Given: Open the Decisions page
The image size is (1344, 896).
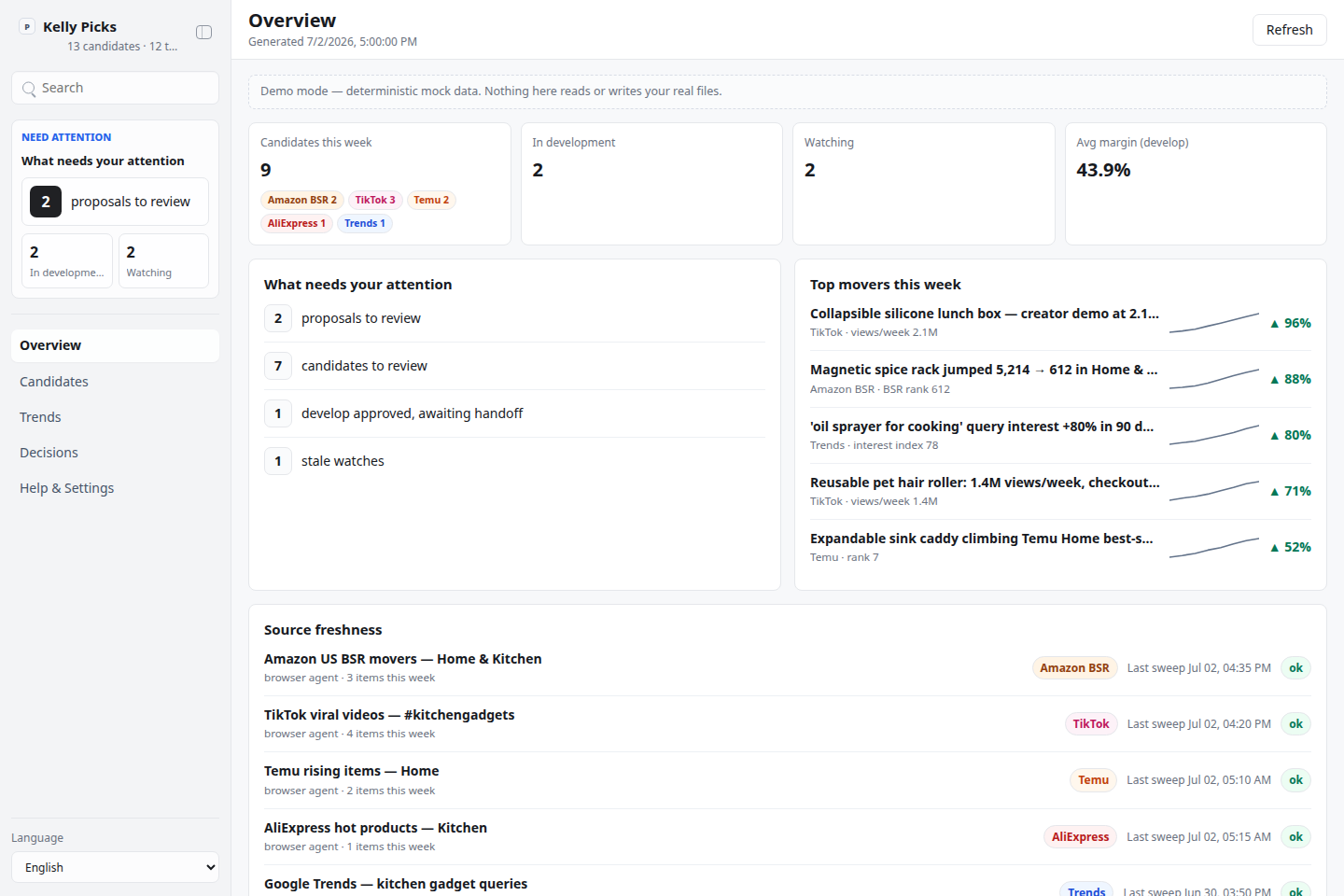Looking at the screenshot, I should 115,453.
